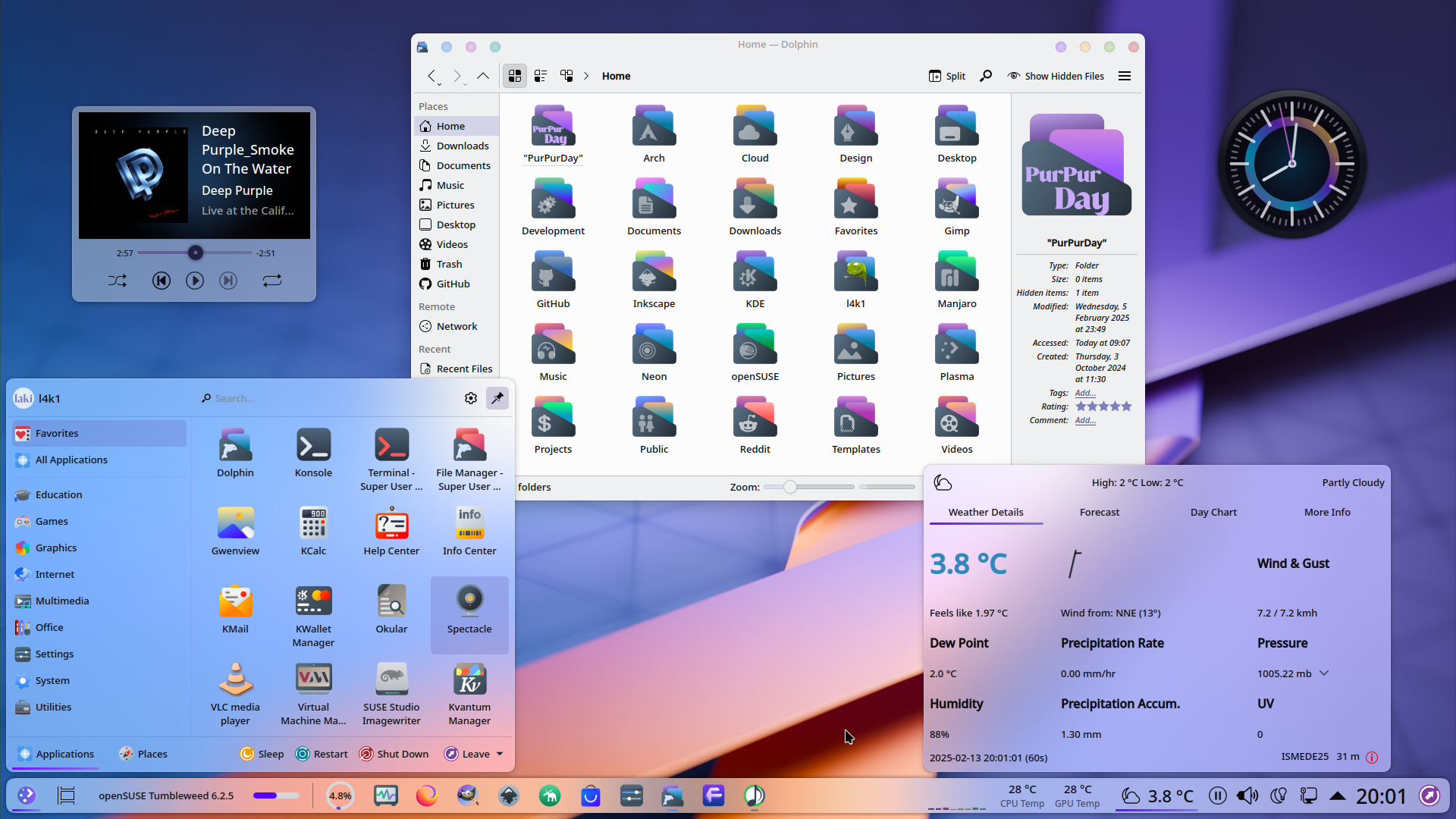The image size is (1456, 819).
Task: Open Info Center app
Action: point(469,531)
